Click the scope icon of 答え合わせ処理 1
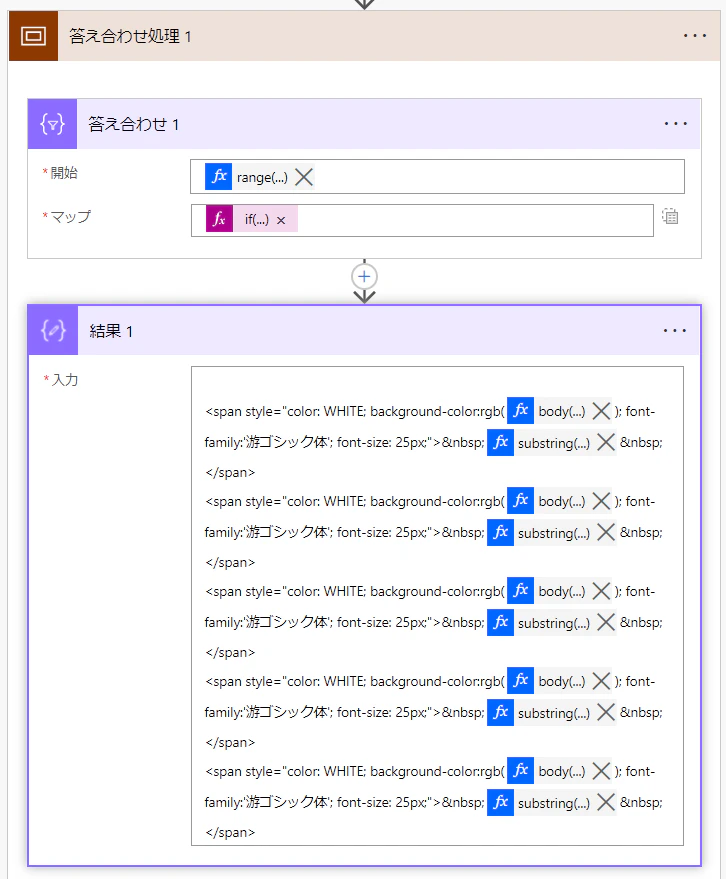 pyautogui.click(x=33, y=36)
